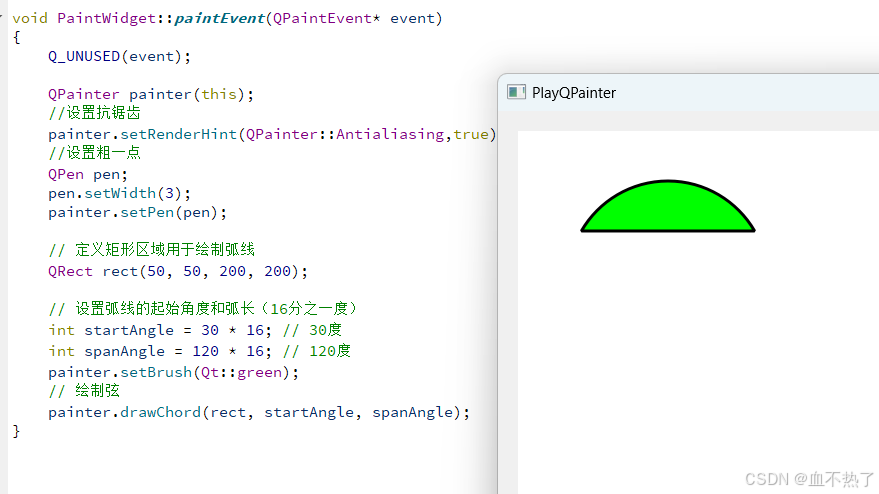Click the PaintWidget class name
This screenshot has width=879, height=494.
[107, 19]
